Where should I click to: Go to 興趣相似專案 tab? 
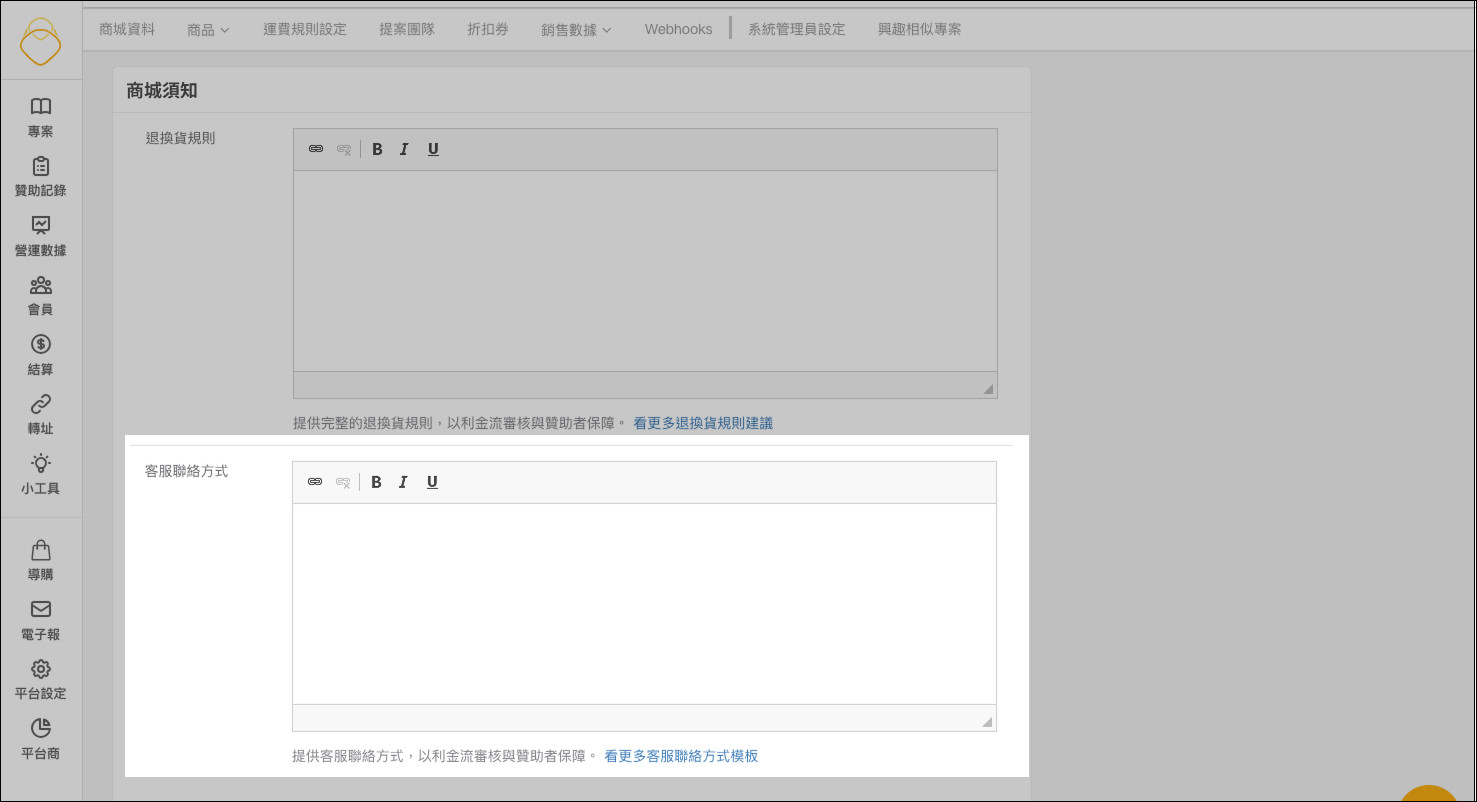[920, 29]
